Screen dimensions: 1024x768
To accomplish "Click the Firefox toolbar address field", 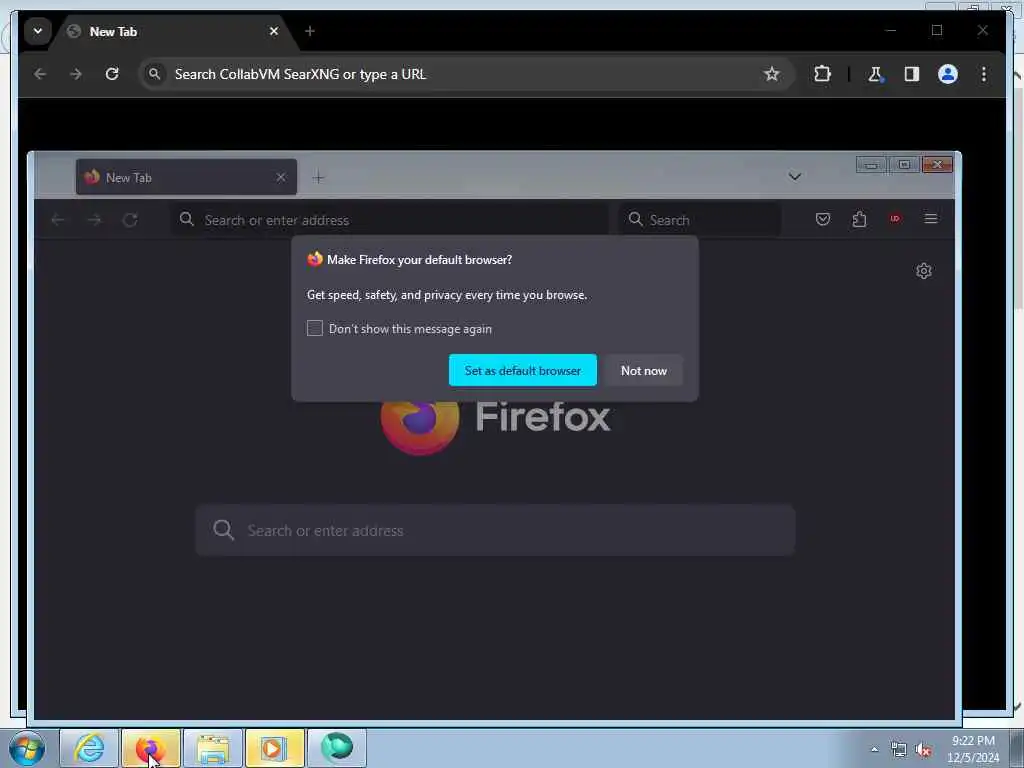I will coord(390,219).
